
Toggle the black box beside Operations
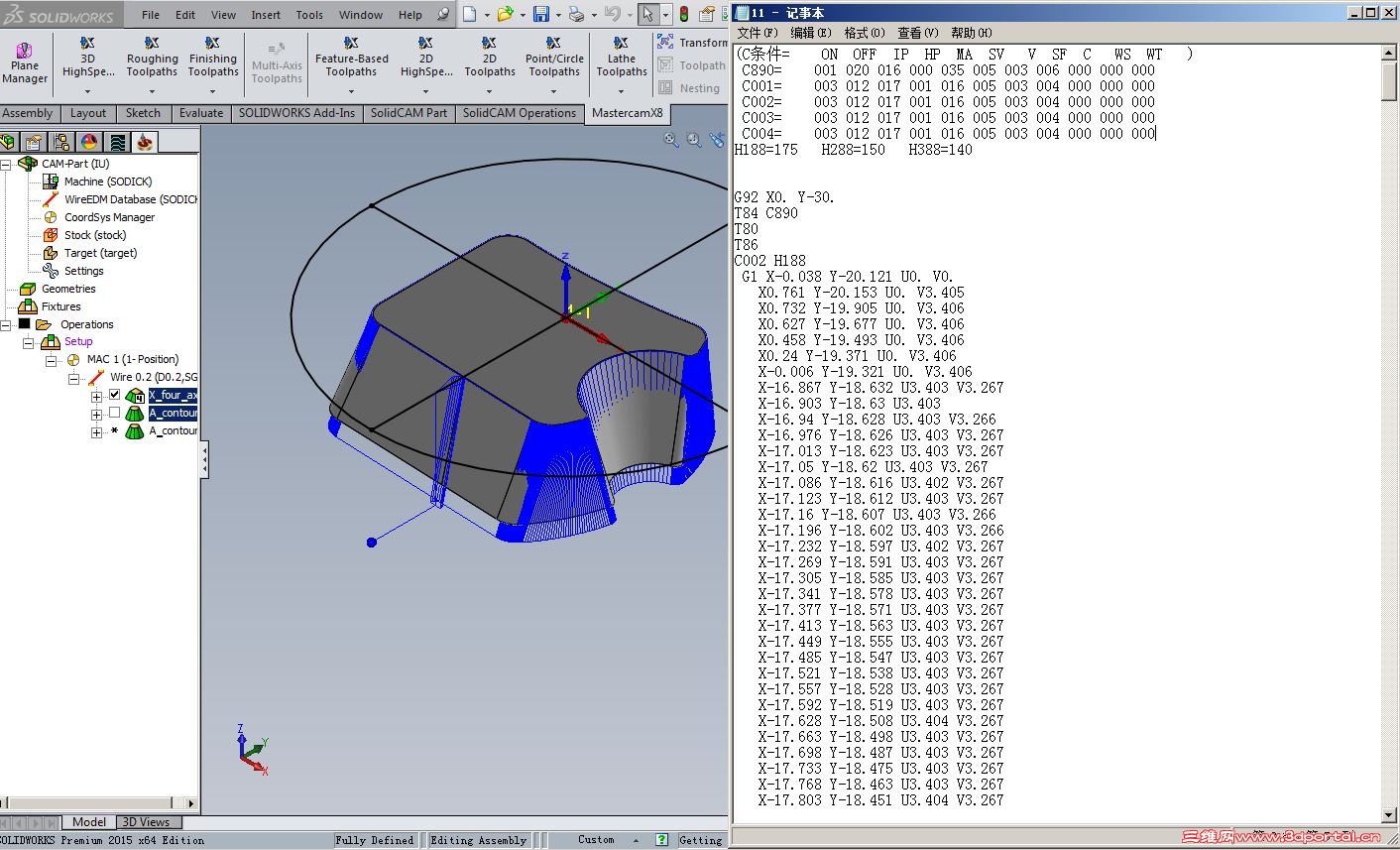(x=24, y=323)
